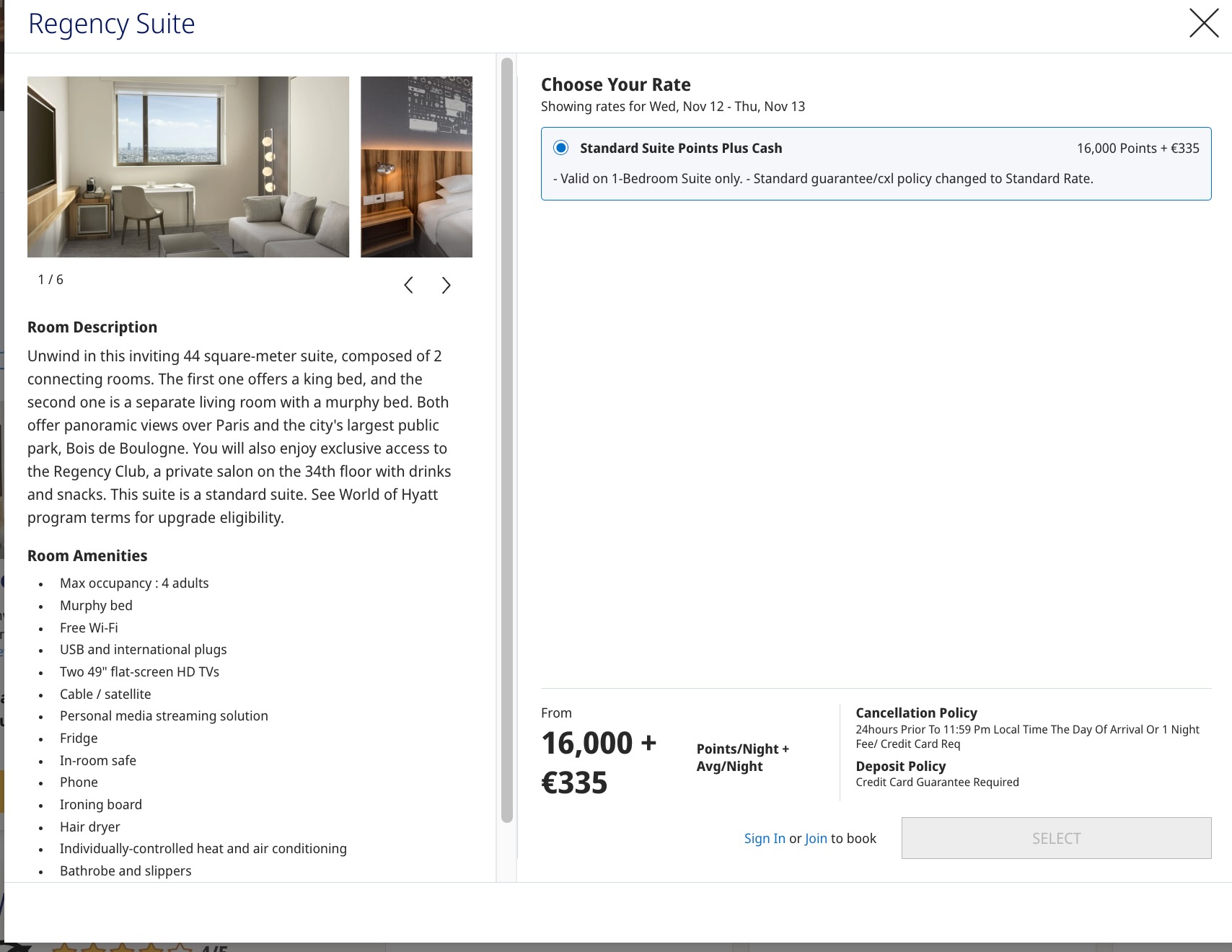Click the Free Wi-Fi amenity item

click(89, 627)
